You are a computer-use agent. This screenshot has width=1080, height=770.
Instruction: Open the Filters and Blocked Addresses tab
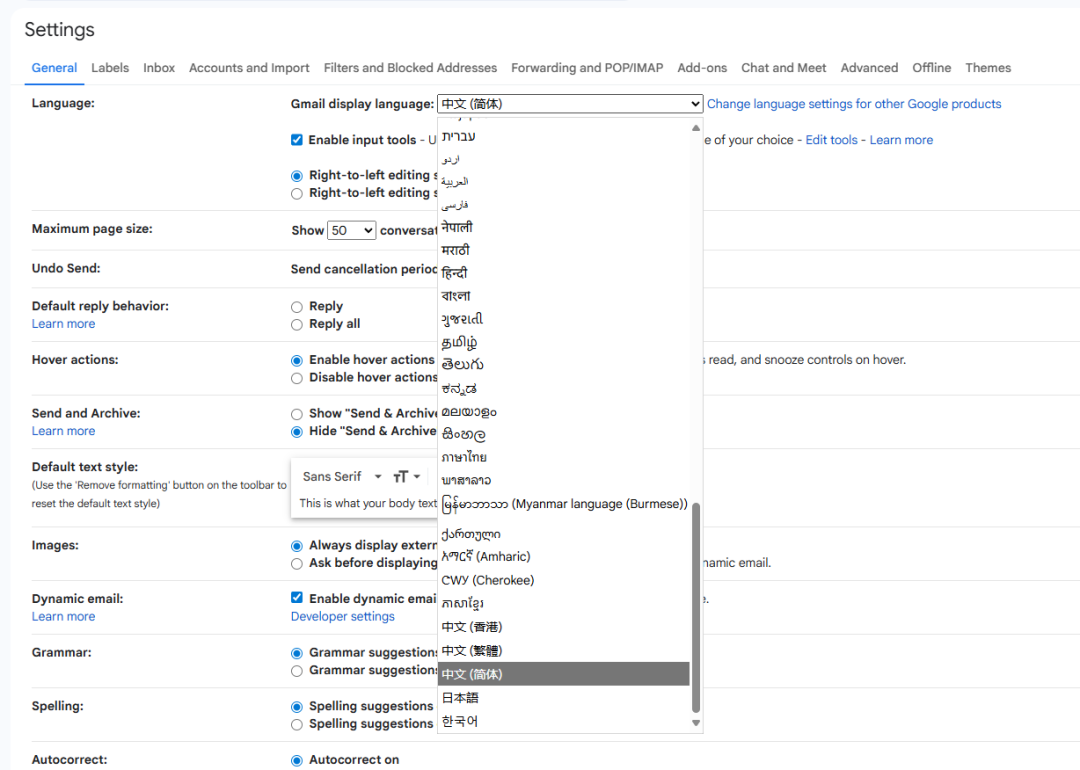pos(410,68)
